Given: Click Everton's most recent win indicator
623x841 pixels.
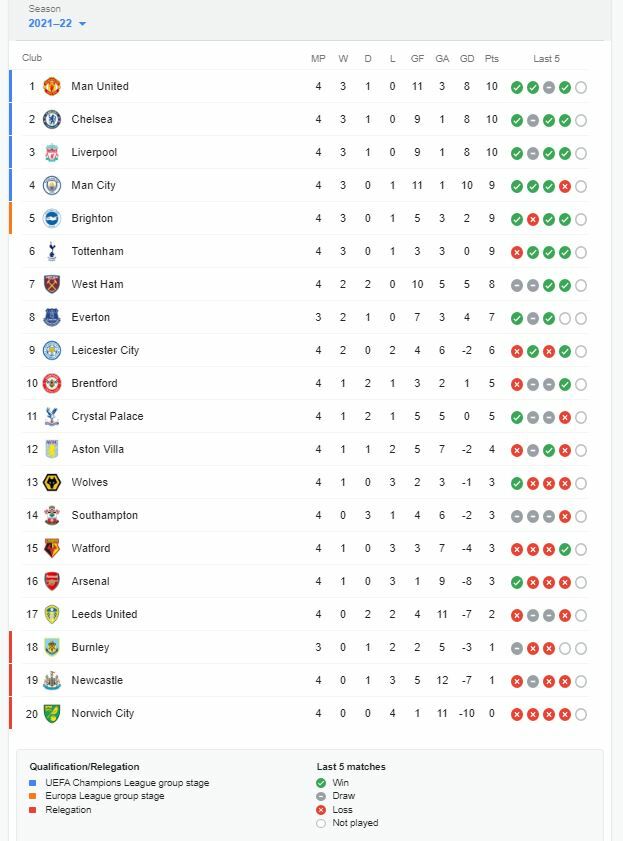Looking at the screenshot, I should [x=549, y=318].
